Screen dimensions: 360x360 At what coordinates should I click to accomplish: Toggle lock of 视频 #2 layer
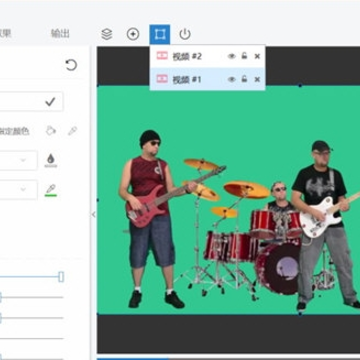tap(244, 56)
